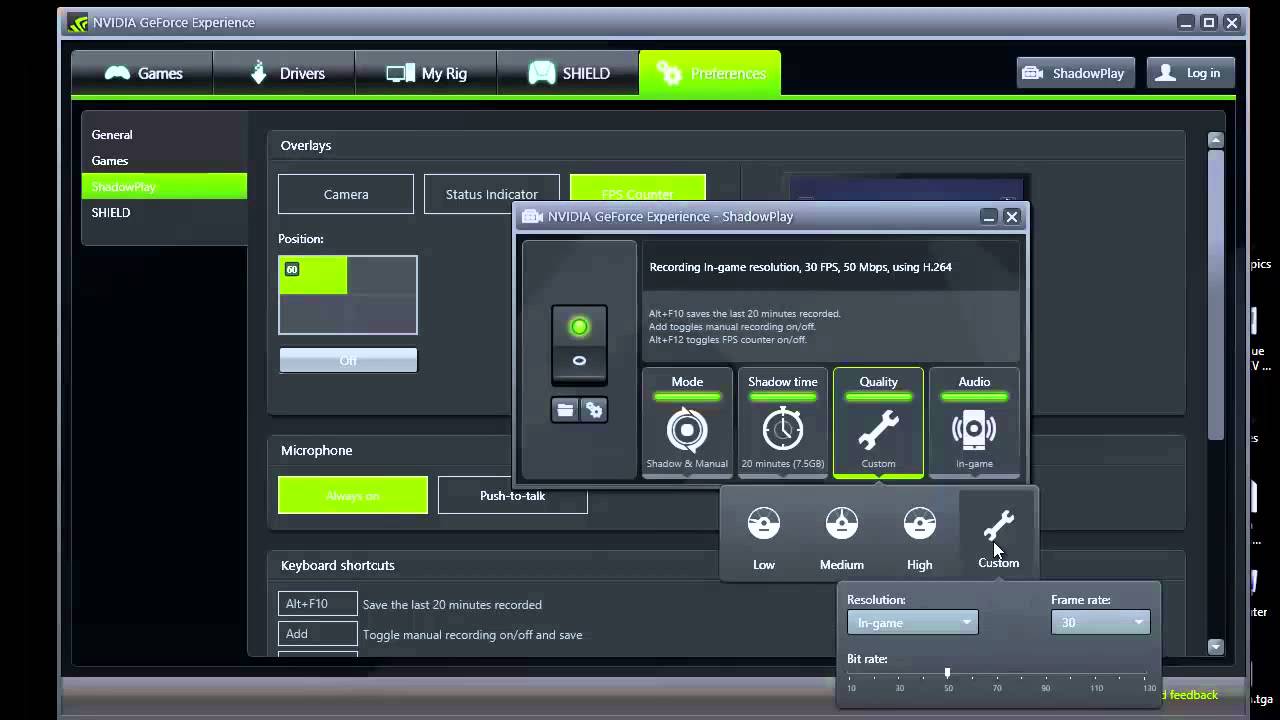This screenshot has width=1280, height=720.
Task: Open the Frame rate dropdown
Action: click(1100, 622)
